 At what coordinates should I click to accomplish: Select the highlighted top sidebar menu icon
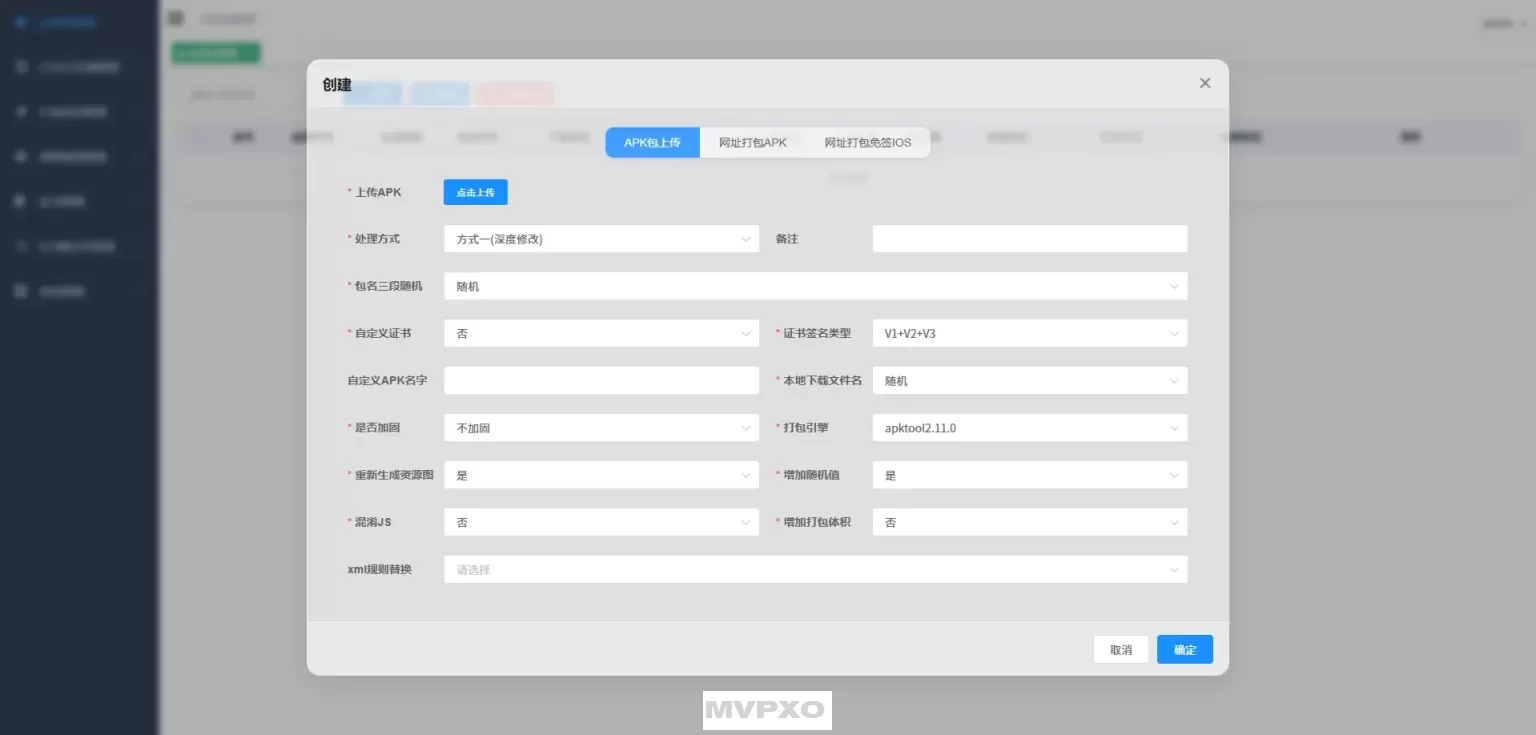(x=18, y=22)
